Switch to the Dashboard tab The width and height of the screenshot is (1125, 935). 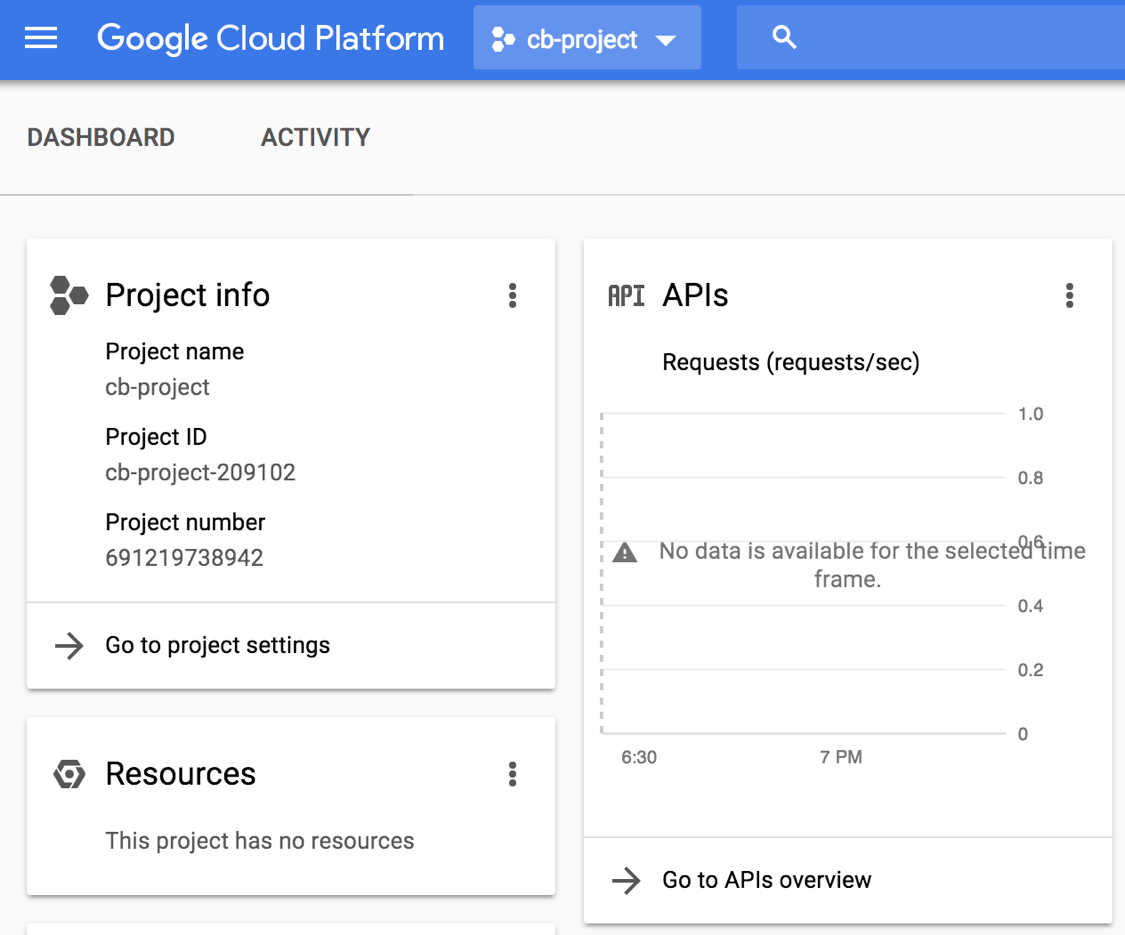[x=101, y=137]
